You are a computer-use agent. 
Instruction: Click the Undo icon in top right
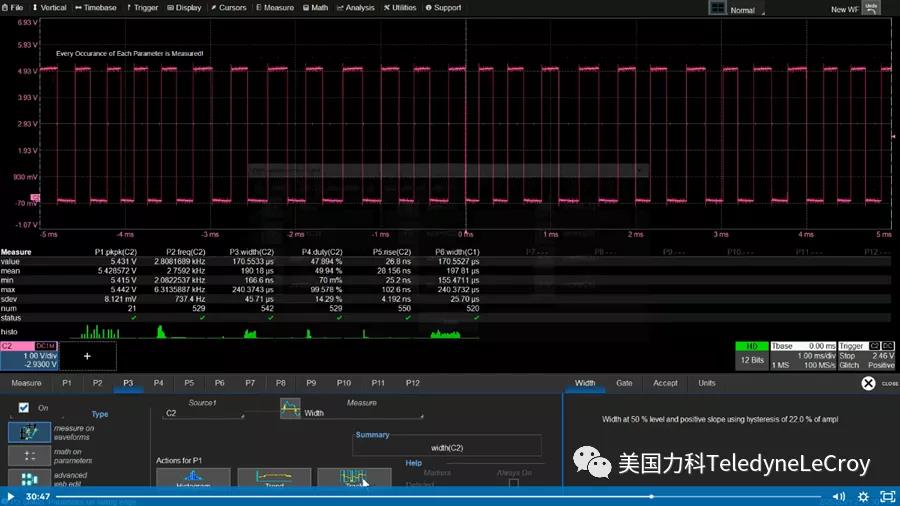[x=871, y=8]
